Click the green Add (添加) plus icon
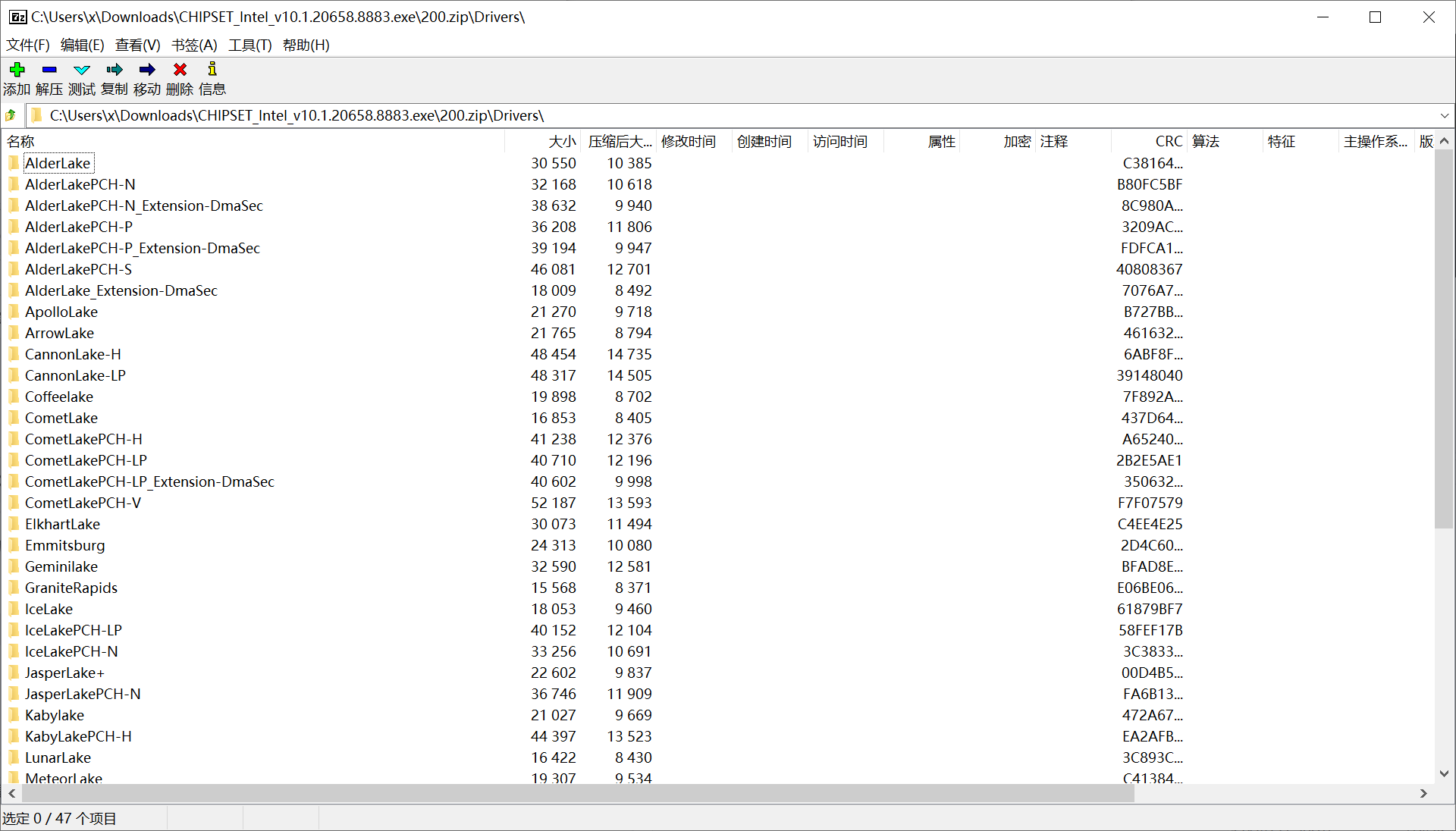This screenshot has height=831, width=1456. coord(17,70)
